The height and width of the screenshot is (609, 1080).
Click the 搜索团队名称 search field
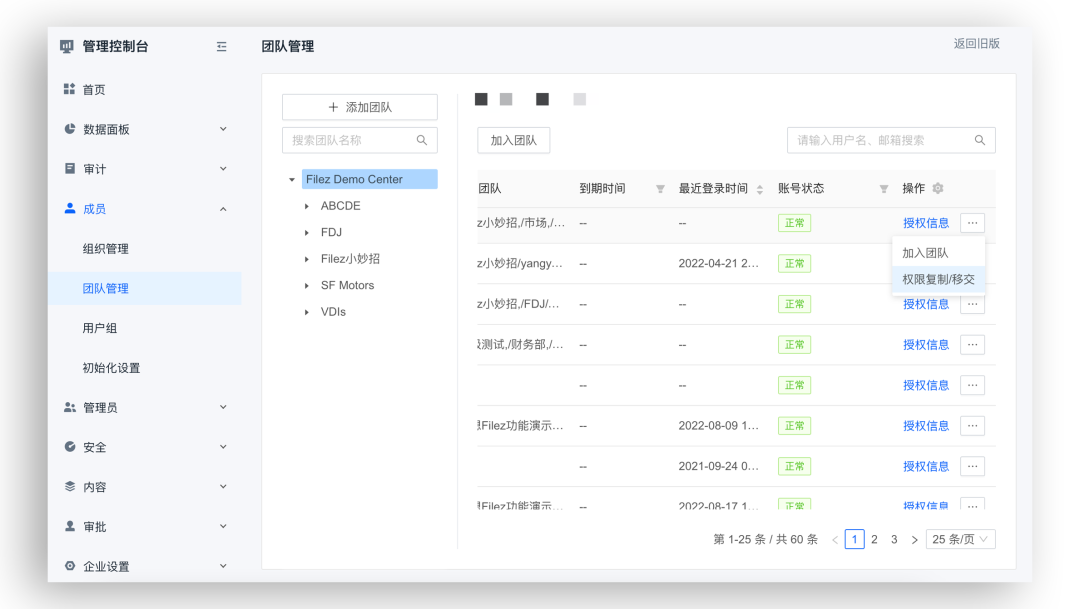pyautogui.click(x=360, y=140)
